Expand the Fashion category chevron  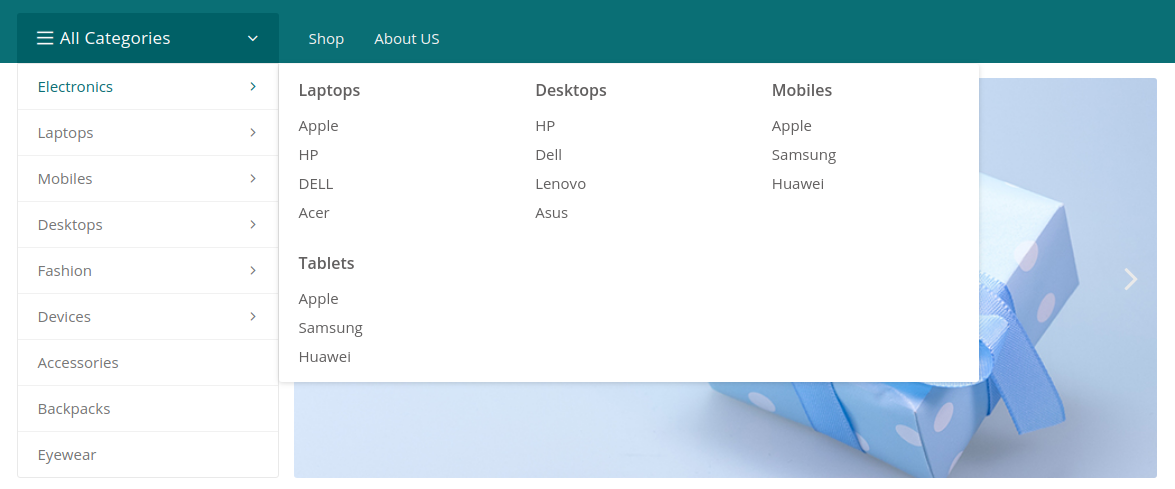[253, 270]
